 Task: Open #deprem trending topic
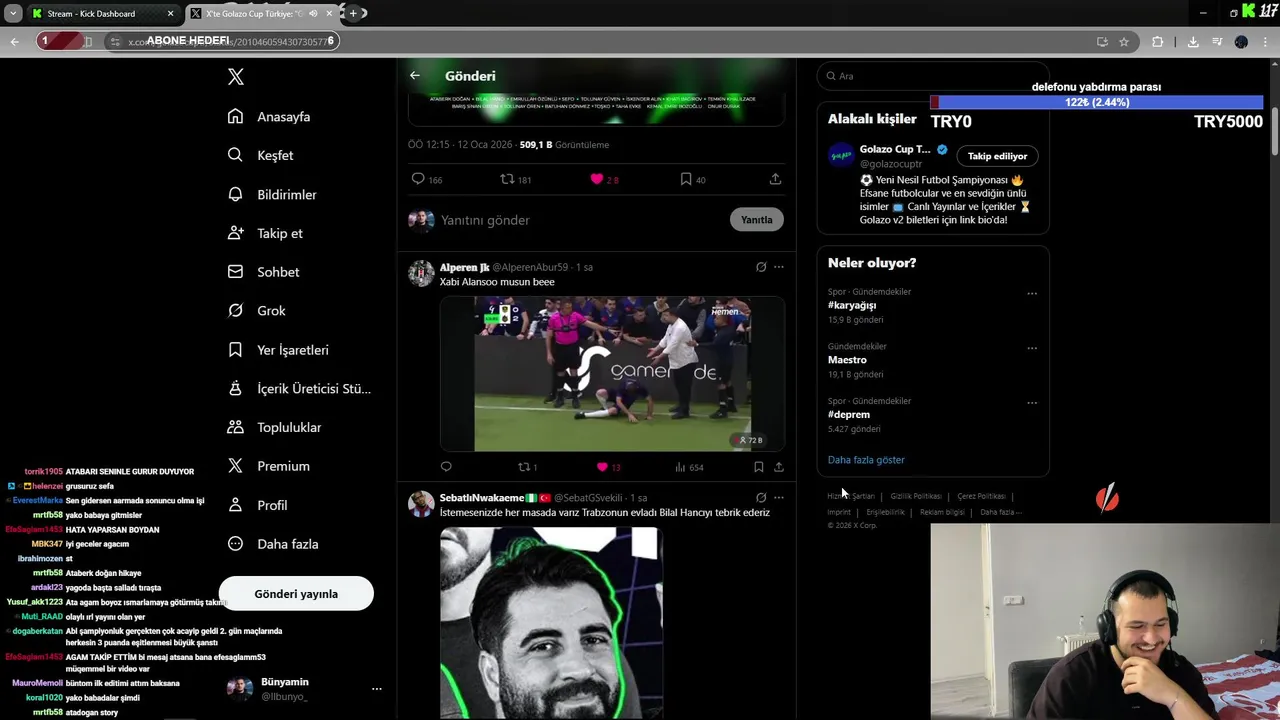pos(849,414)
